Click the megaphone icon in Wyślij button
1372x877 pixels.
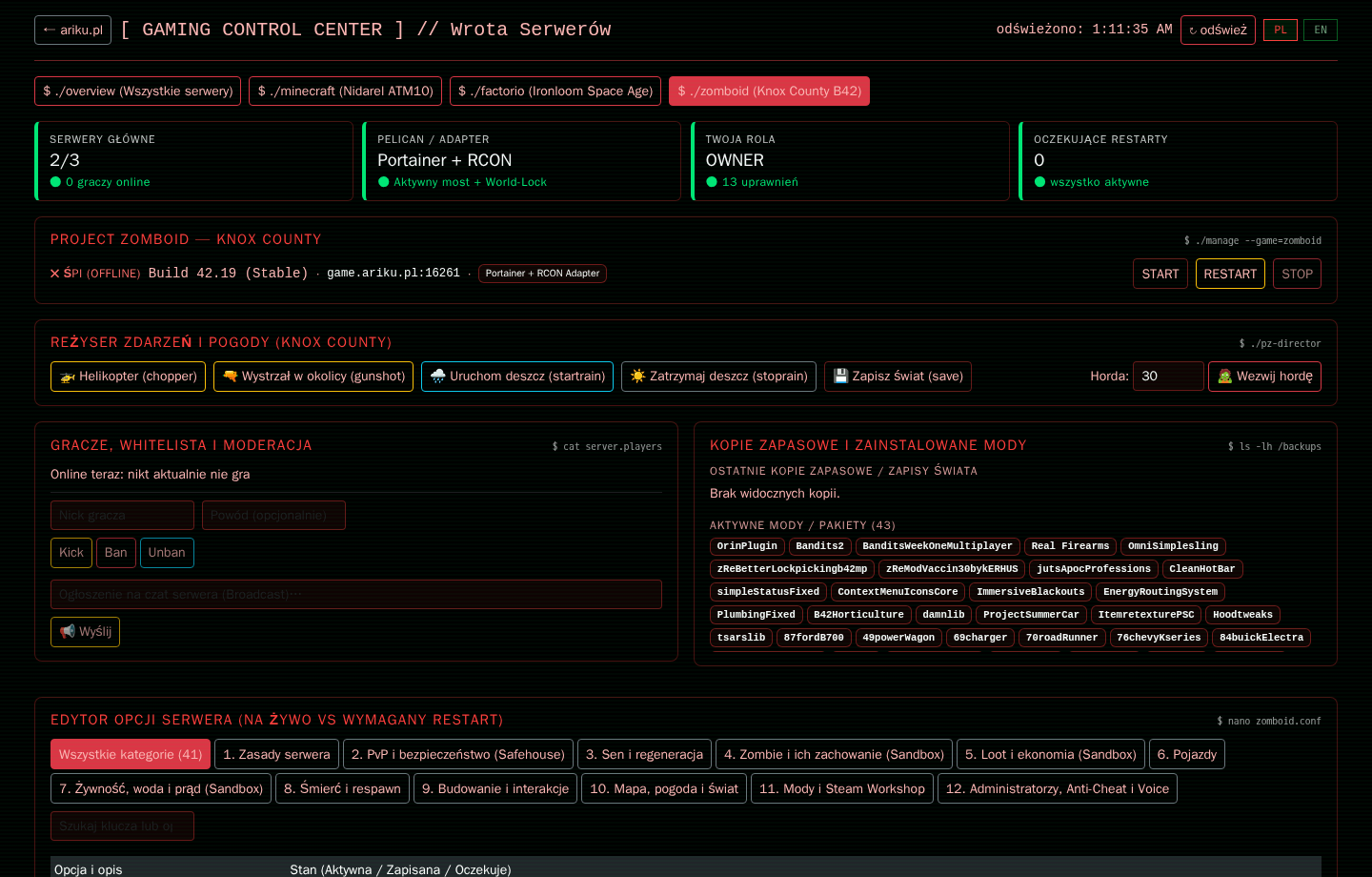(x=68, y=632)
